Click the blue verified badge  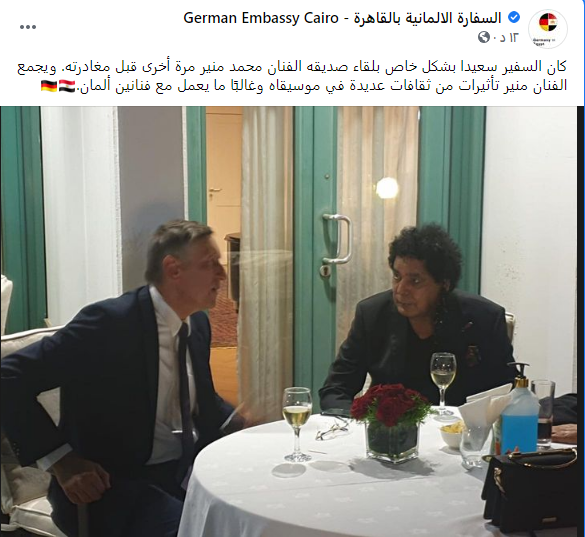[514, 18]
